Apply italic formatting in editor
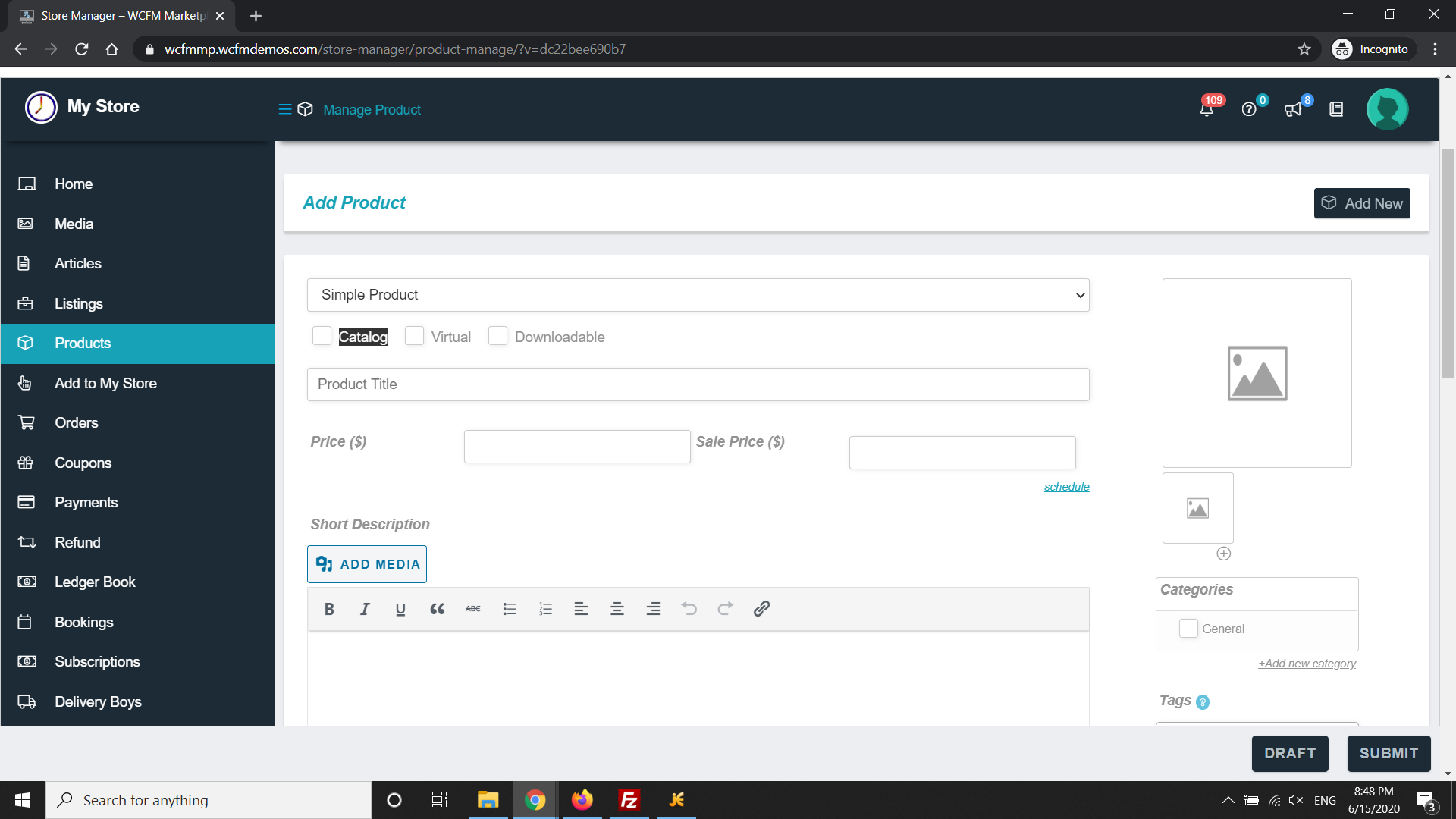 [x=365, y=609]
